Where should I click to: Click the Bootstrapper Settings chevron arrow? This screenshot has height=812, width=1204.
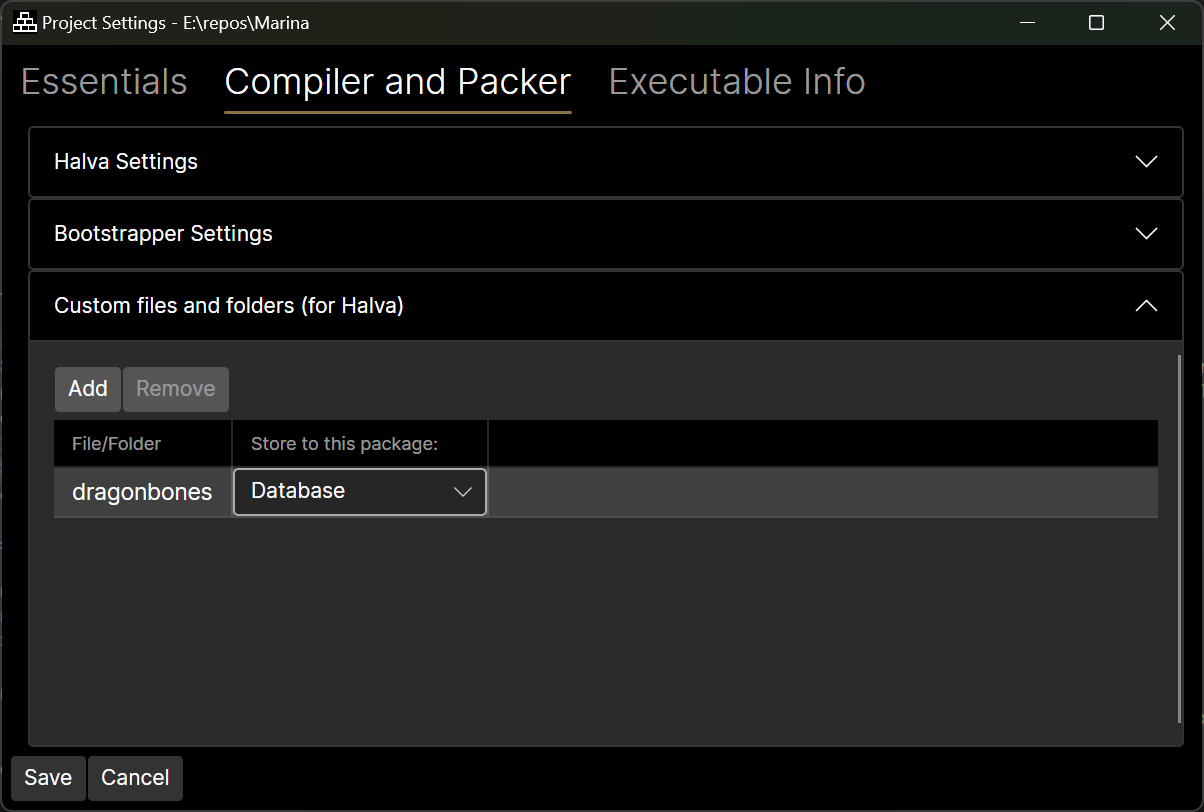1146,234
